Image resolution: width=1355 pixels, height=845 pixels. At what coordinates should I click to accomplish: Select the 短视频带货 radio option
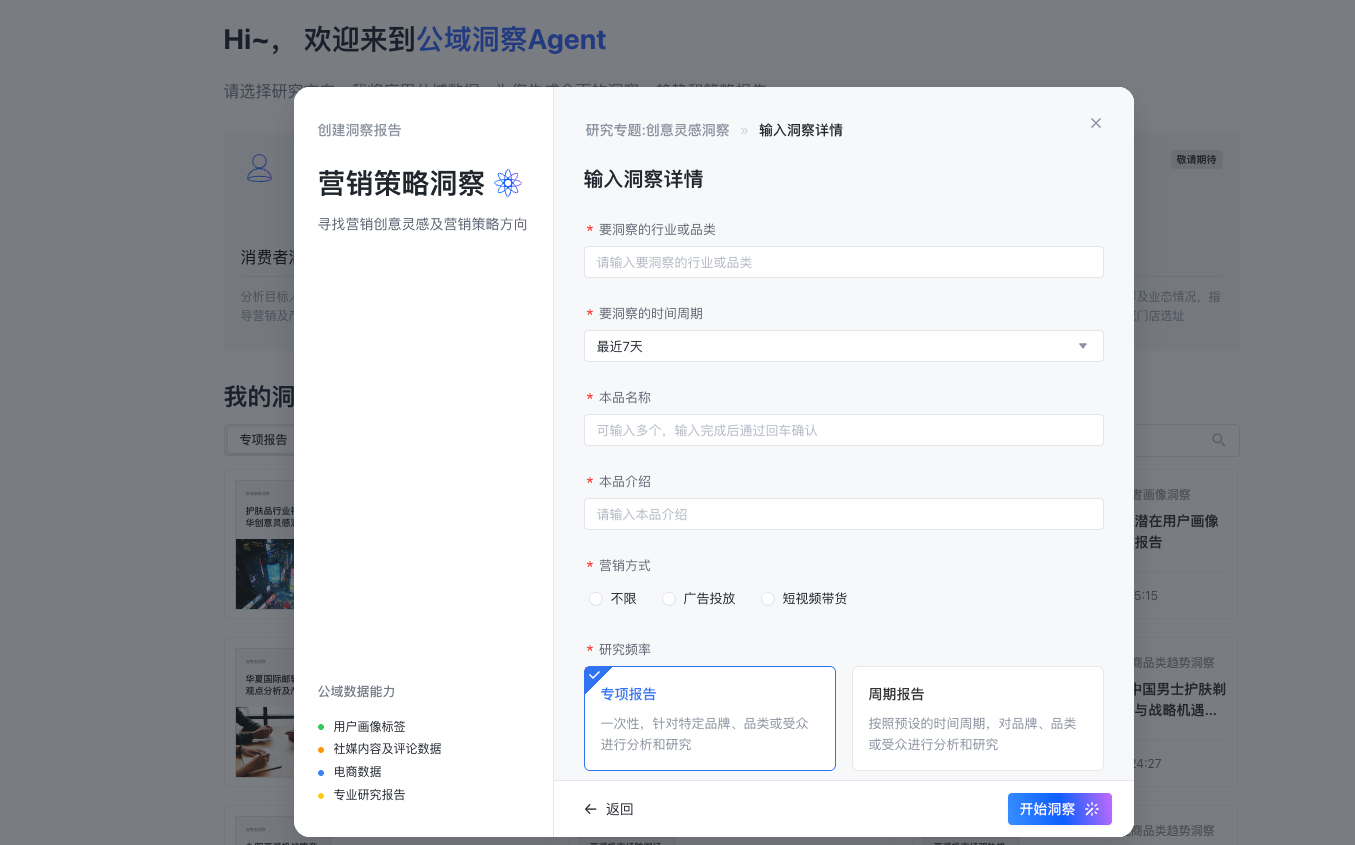click(768, 599)
